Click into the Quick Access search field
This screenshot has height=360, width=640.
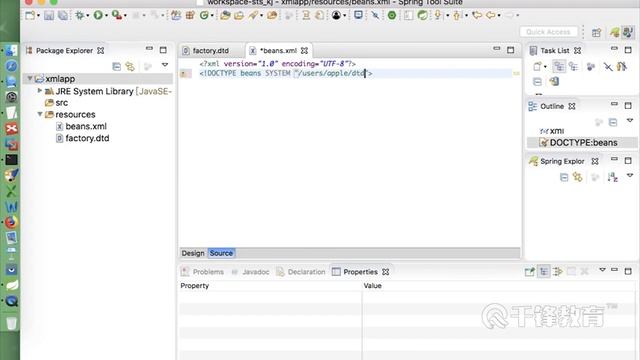548,32
